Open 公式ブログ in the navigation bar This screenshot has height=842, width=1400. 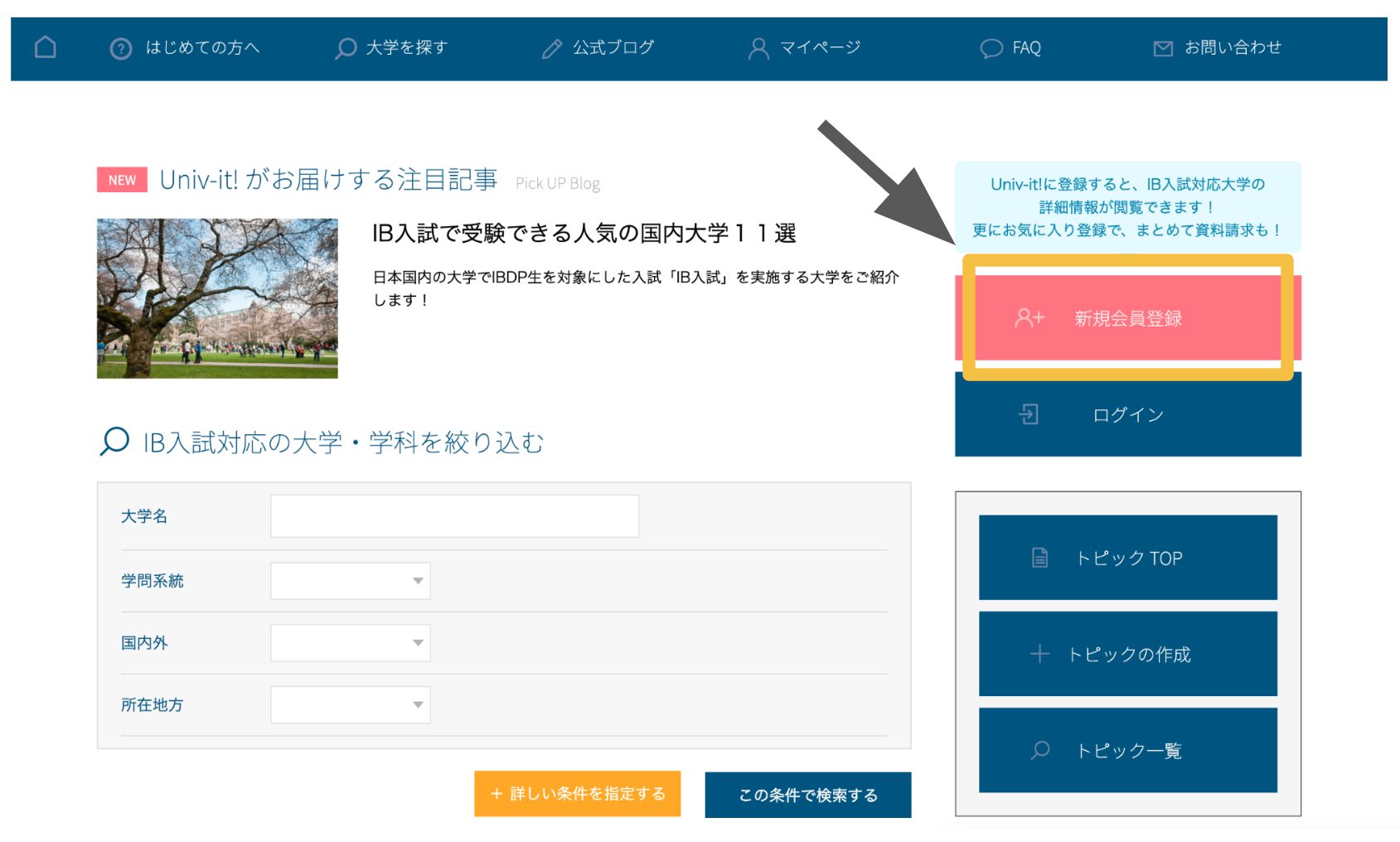[613, 48]
